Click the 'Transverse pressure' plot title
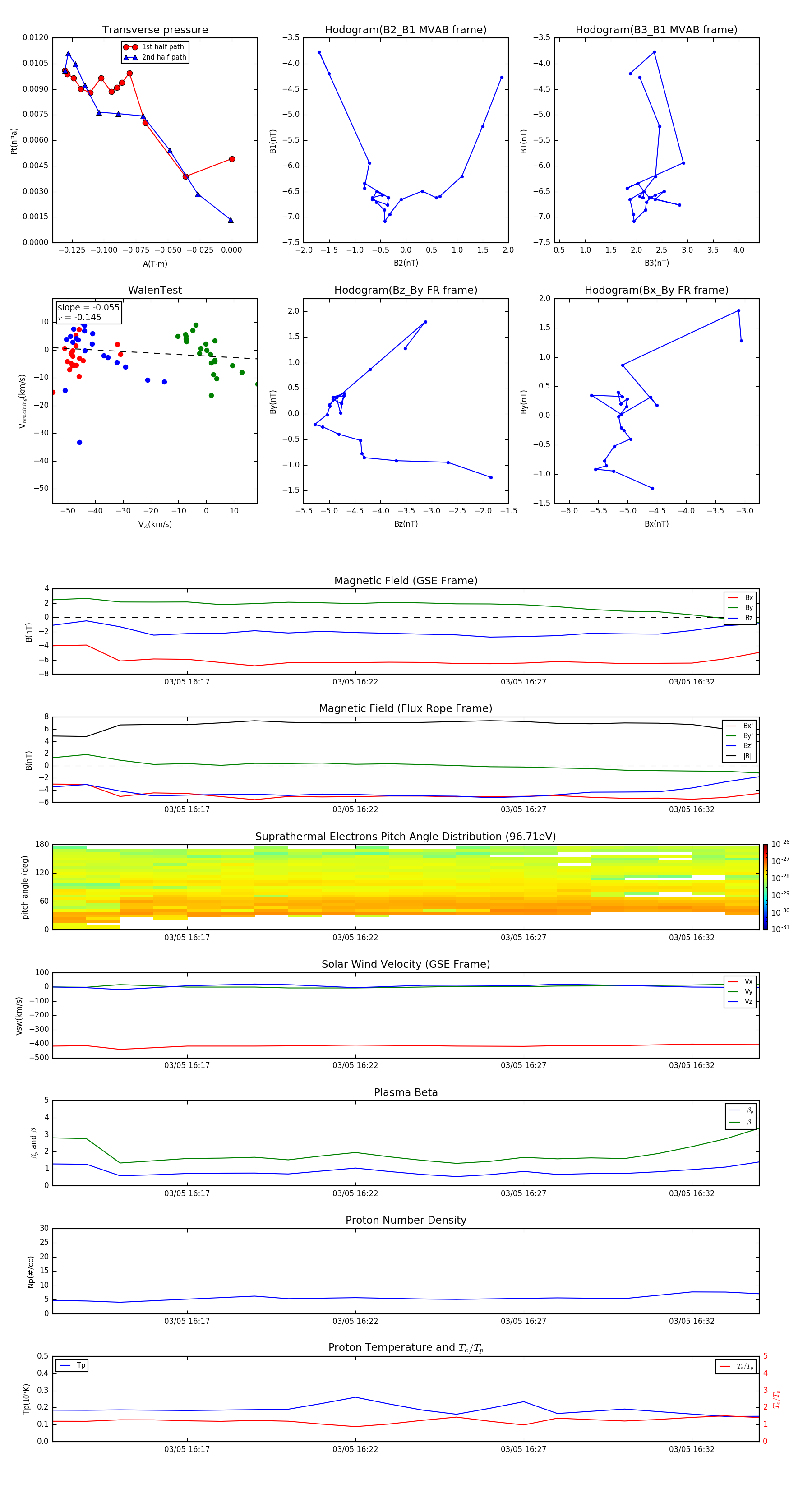812x1489 pixels. coord(155,30)
